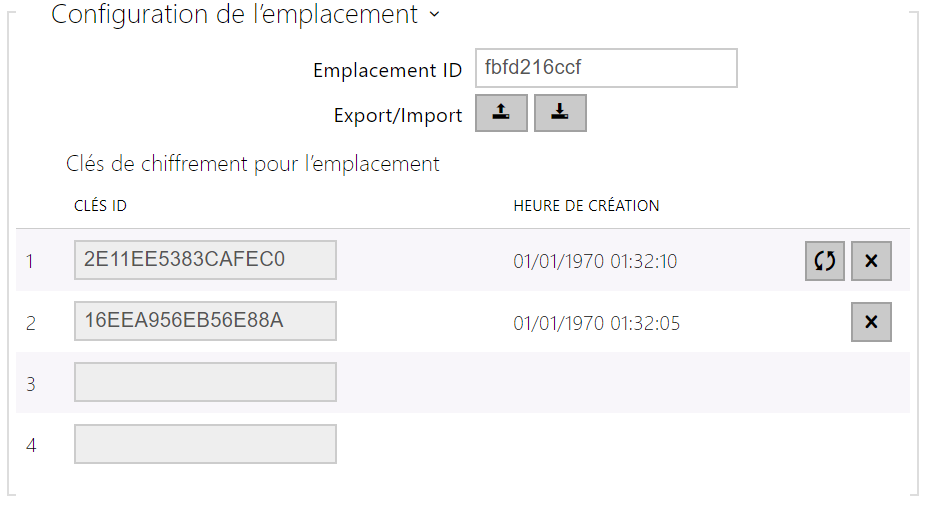Viewport: 926px width, 510px height.
Task: Click creation time 01/01/1970 01:32:10
Action: 595,262
